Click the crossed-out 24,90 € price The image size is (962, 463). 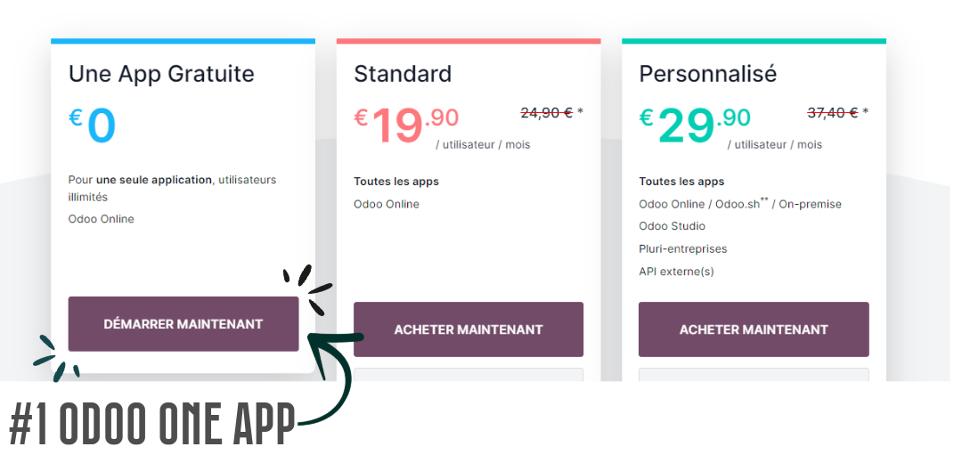(547, 113)
